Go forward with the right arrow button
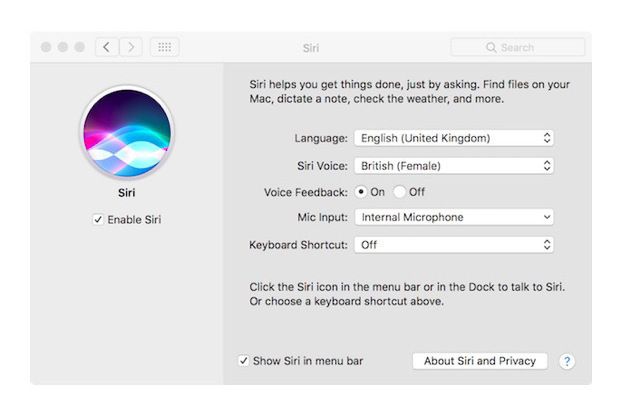 tap(131, 47)
